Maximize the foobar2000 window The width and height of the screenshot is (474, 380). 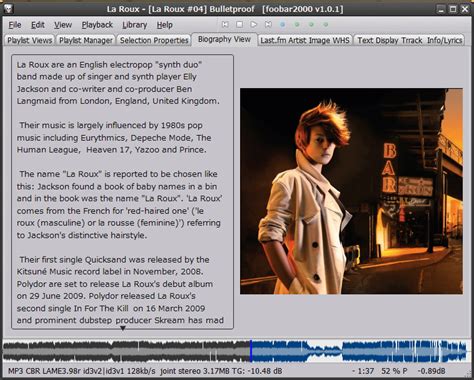[453, 9]
